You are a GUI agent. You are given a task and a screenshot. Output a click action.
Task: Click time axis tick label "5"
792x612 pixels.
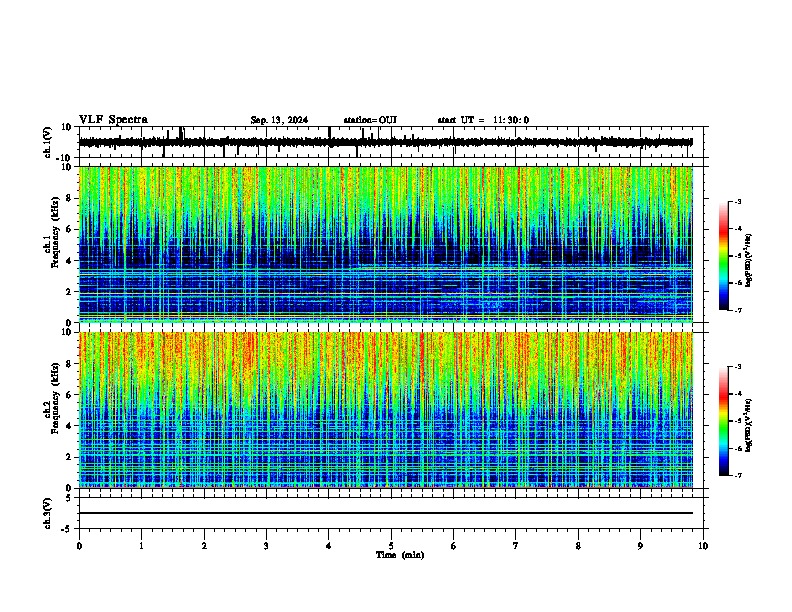click(x=391, y=546)
